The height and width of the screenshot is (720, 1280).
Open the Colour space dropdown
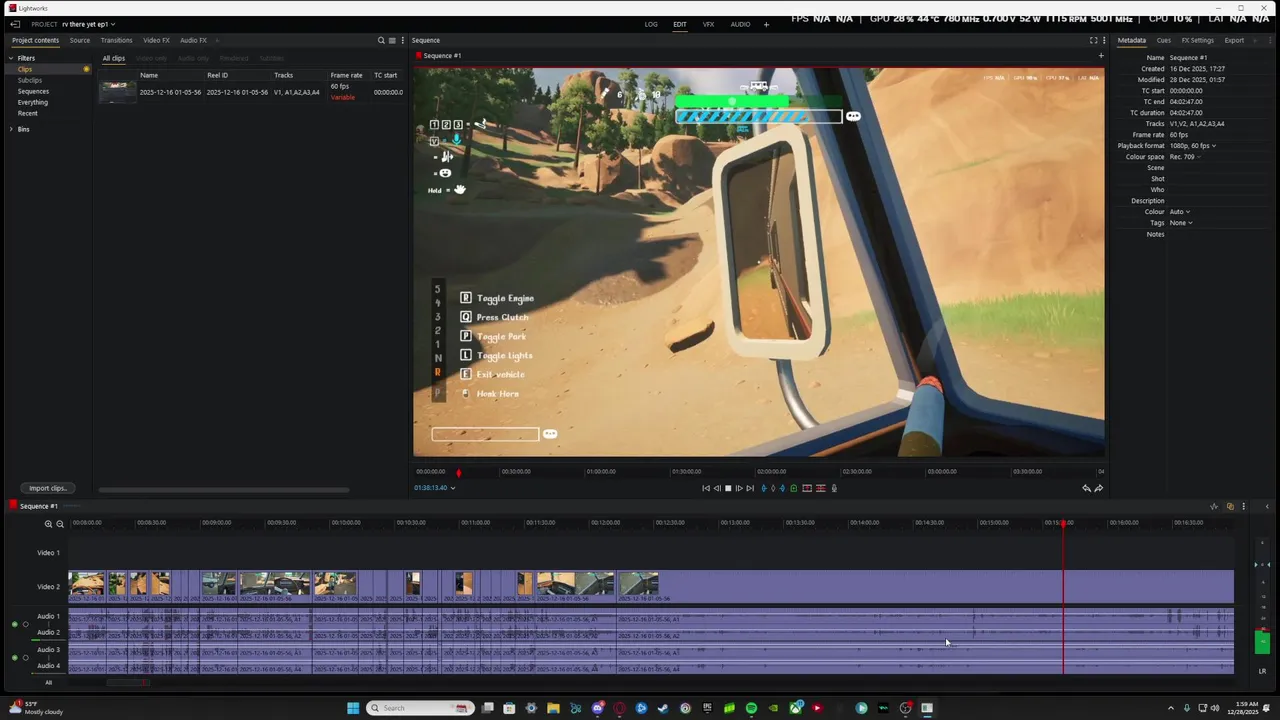pos(1184,157)
